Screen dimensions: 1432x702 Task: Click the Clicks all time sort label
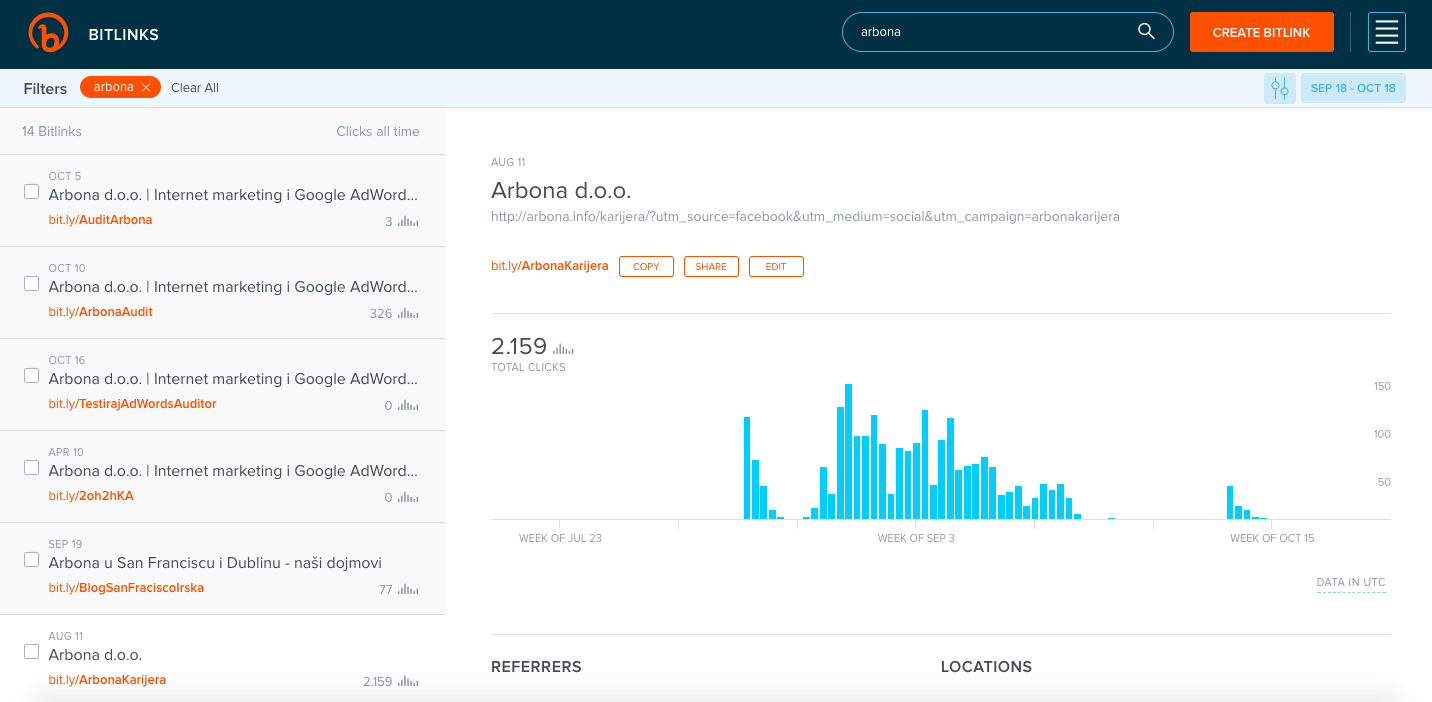(378, 131)
